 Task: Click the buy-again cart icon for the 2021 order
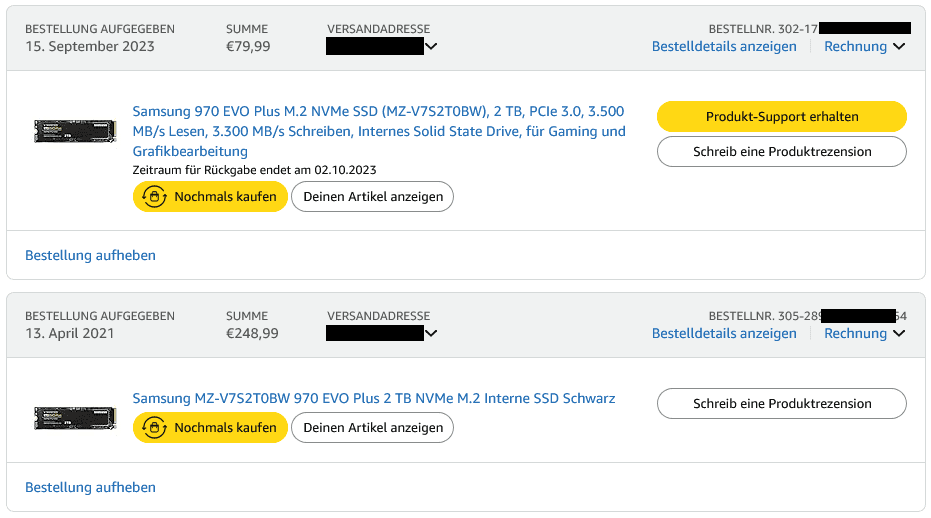(154, 428)
